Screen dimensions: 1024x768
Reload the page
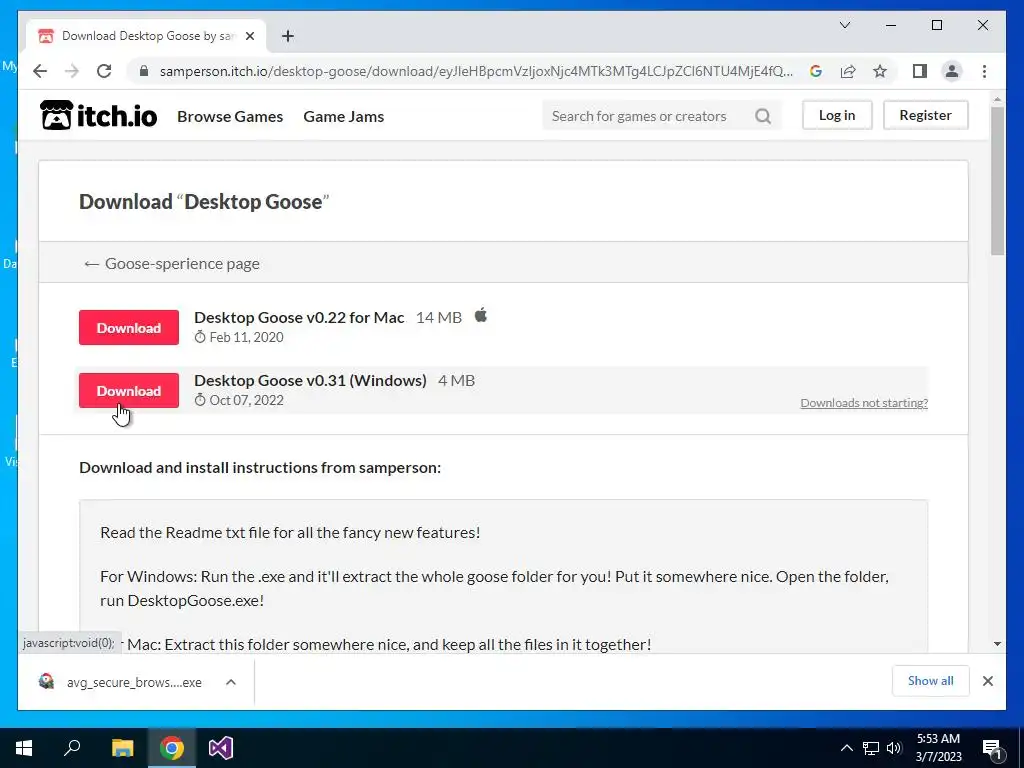tap(104, 71)
